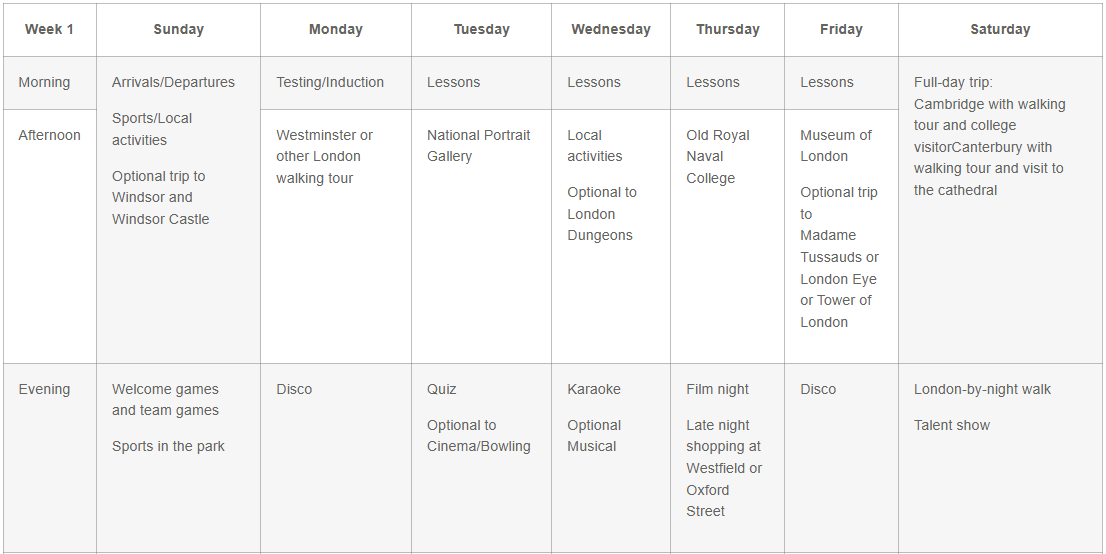Click Testing/Induction in Monday morning
Viewport: 1106px width, 554px height.
(330, 82)
